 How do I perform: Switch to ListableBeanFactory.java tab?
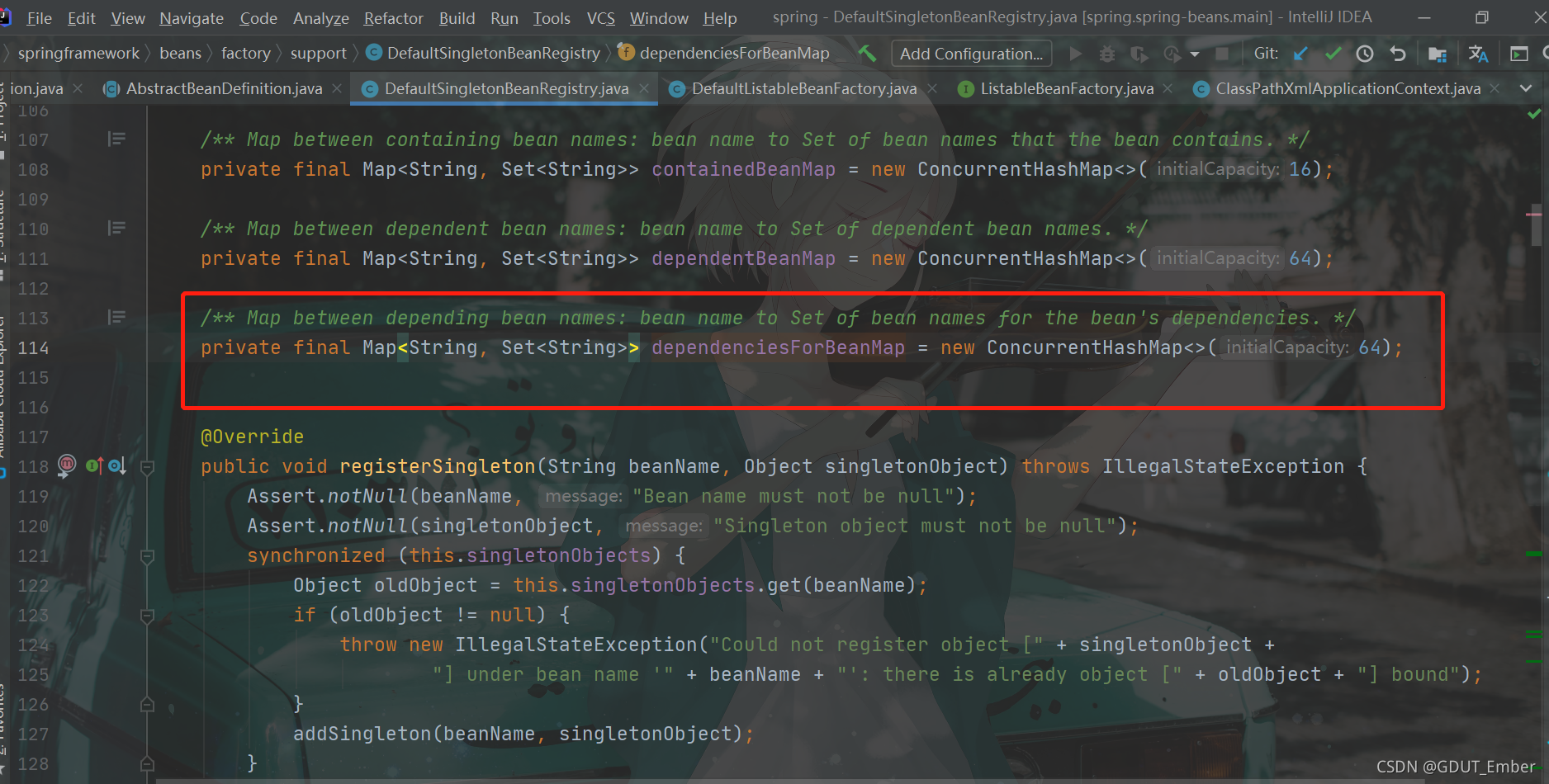1067,88
